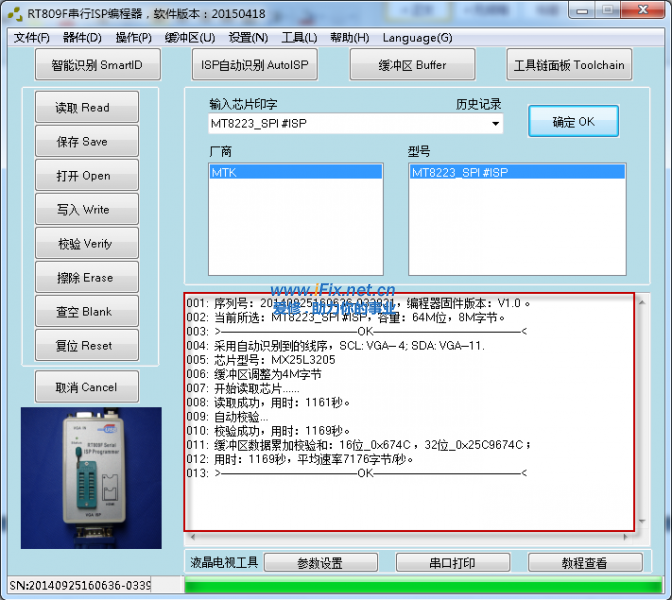Confirm with the 确定 OK button
Viewport: 672px width, 600px height.
click(573, 122)
